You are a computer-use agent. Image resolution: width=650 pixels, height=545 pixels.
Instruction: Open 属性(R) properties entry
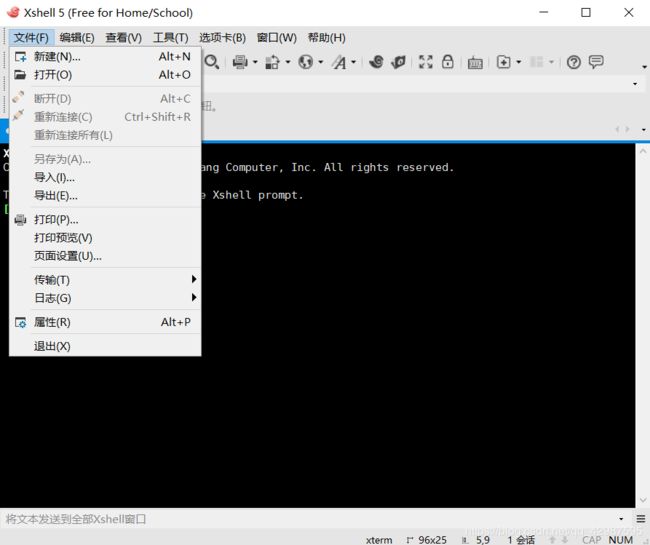[105, 322]
